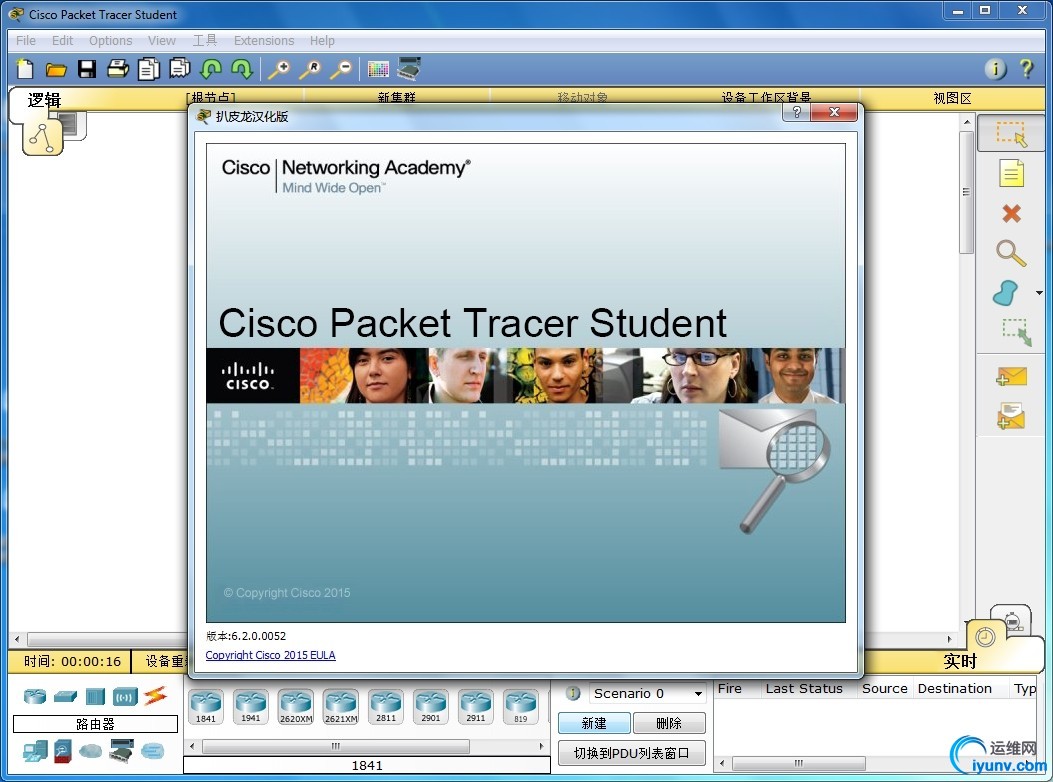Select the Routers device category
The width and height of the screenshot is (1053, 782).
pos(35,697)
